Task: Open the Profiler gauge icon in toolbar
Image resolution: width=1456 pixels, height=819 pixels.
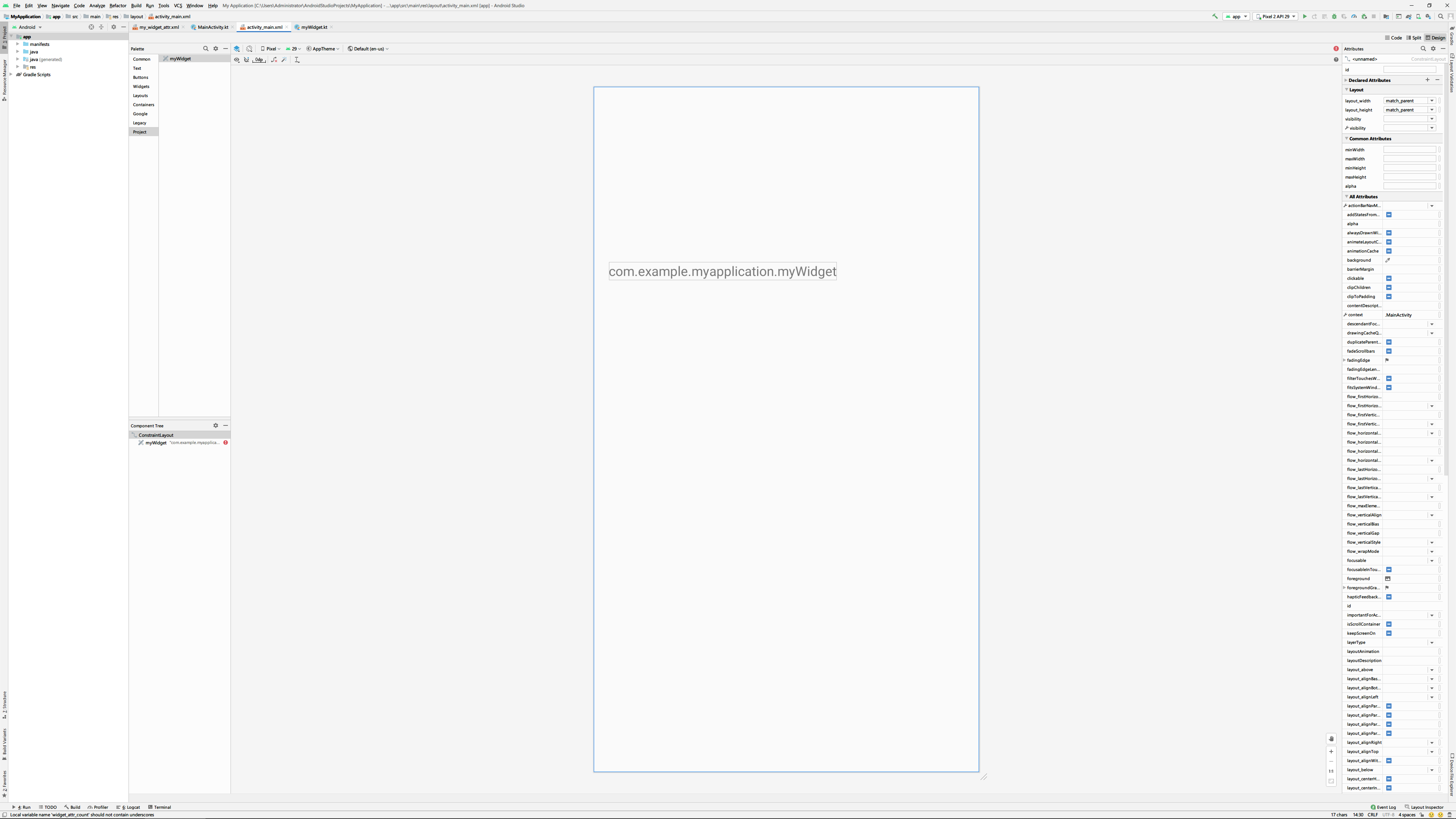Action: point(1354,16)
